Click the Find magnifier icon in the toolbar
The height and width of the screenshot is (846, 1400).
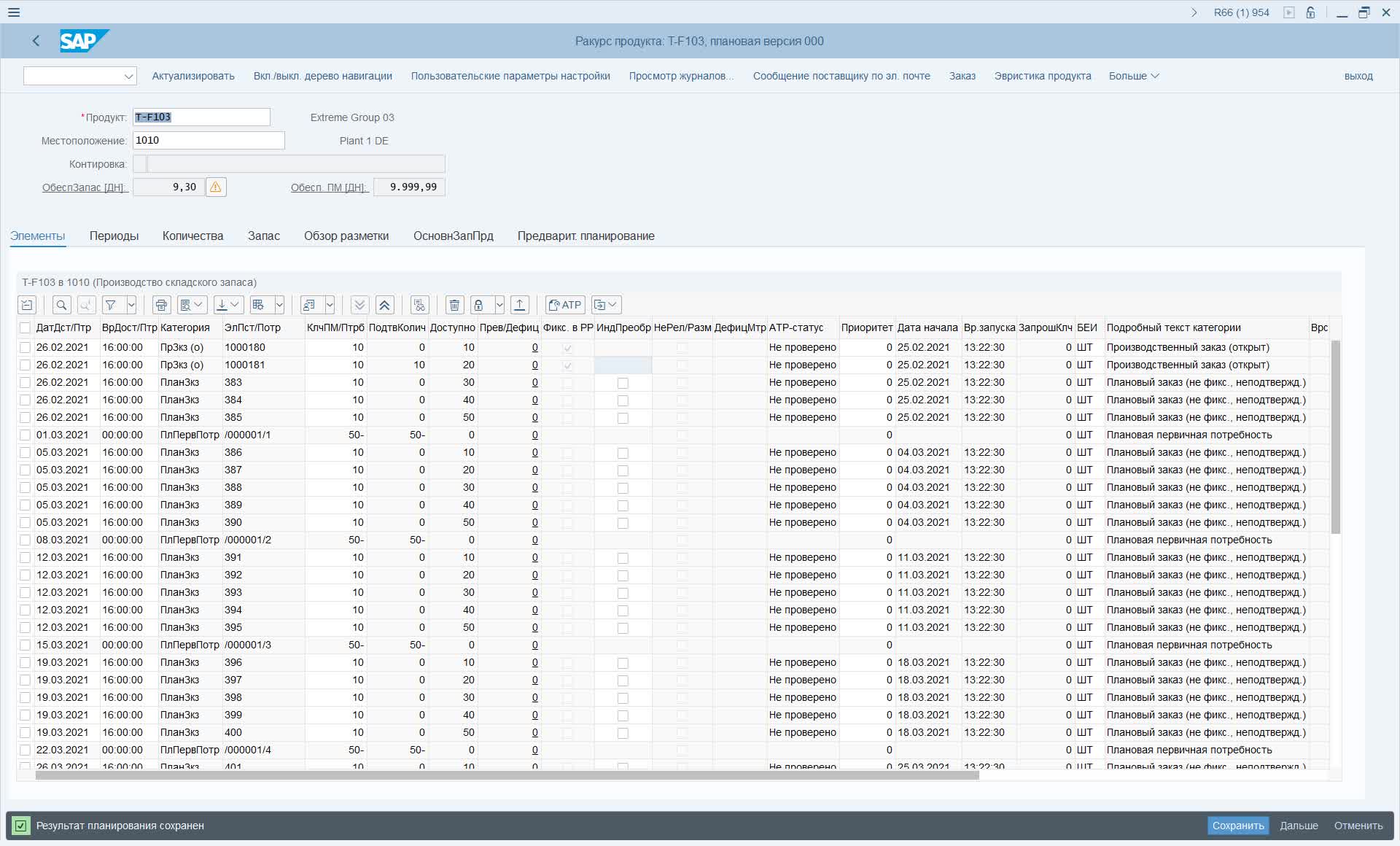tap(62, 305)
